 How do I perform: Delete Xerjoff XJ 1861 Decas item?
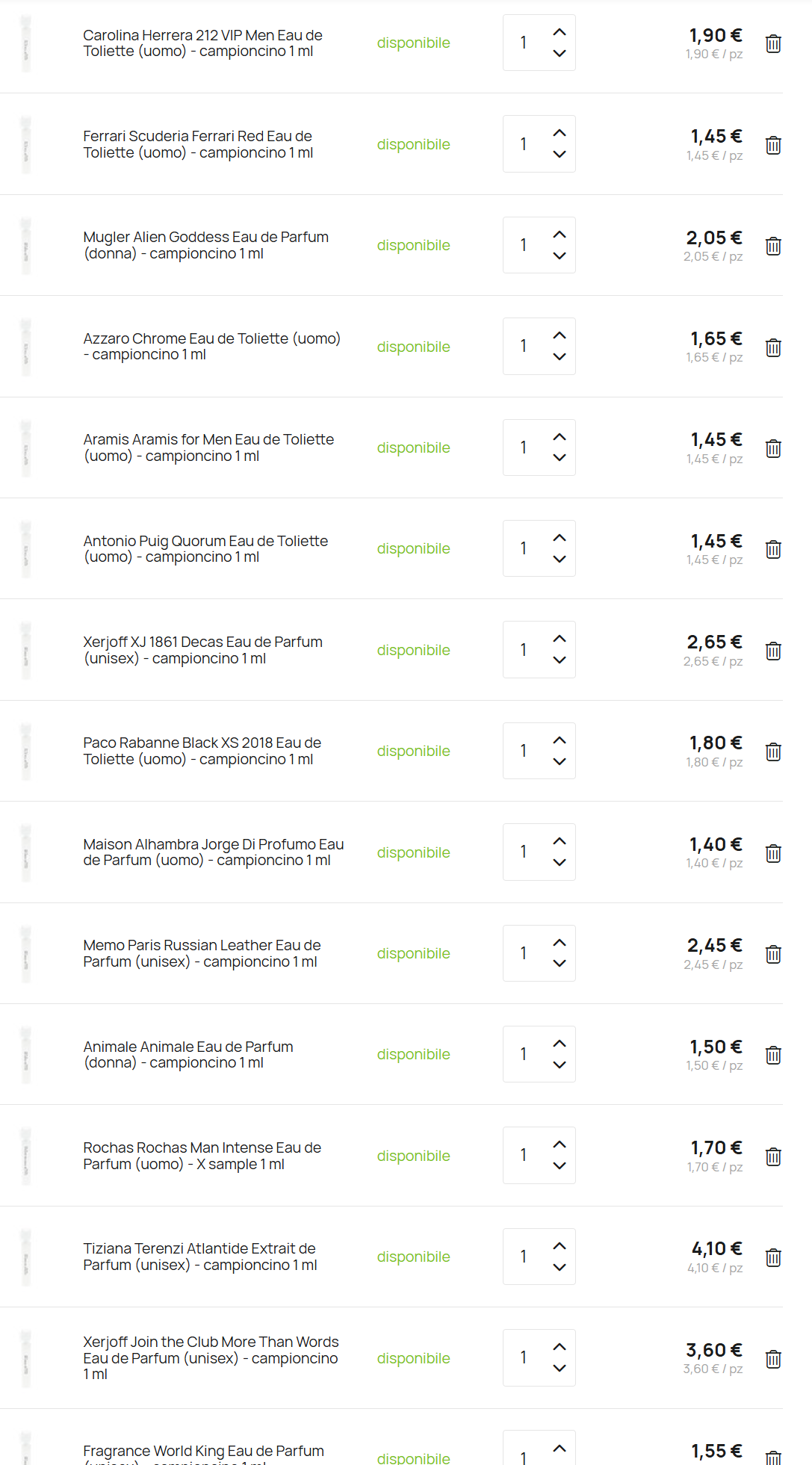coord(773,651)
